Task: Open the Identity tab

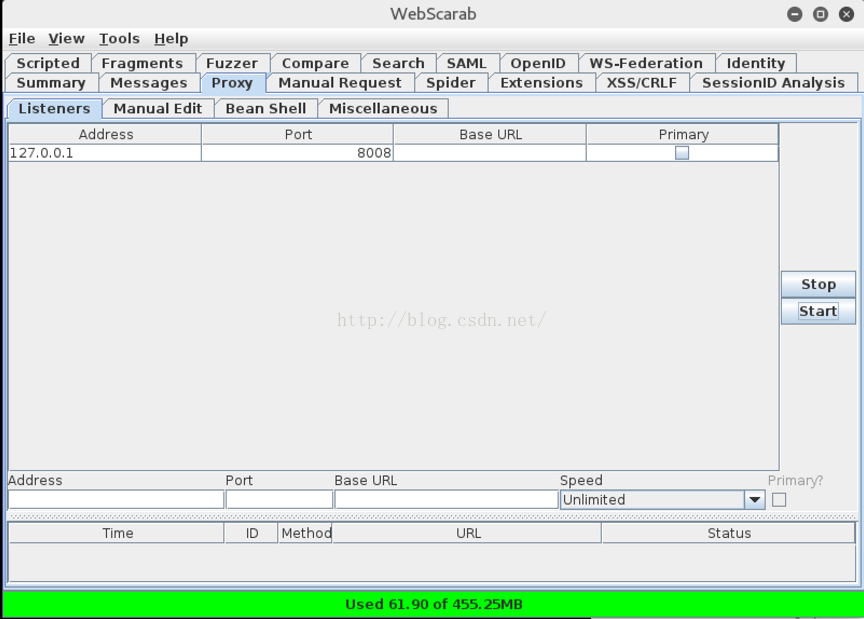Action: click(x=755, y=63)
